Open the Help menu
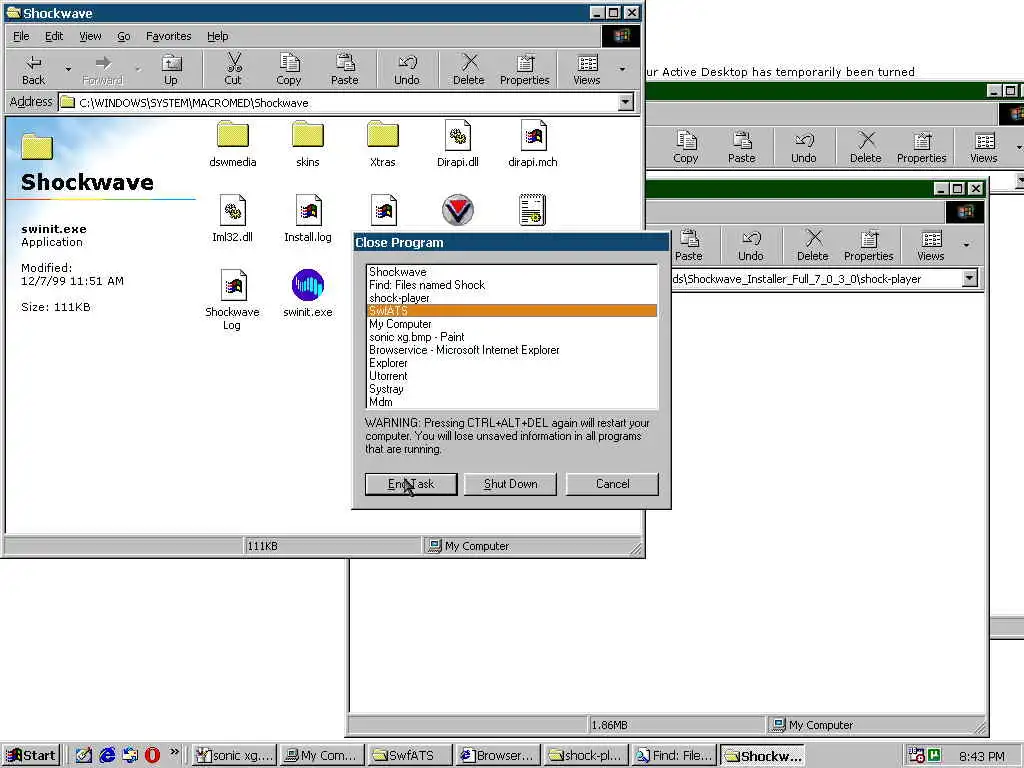This screenshot has width=1024, height=768. 217,36
